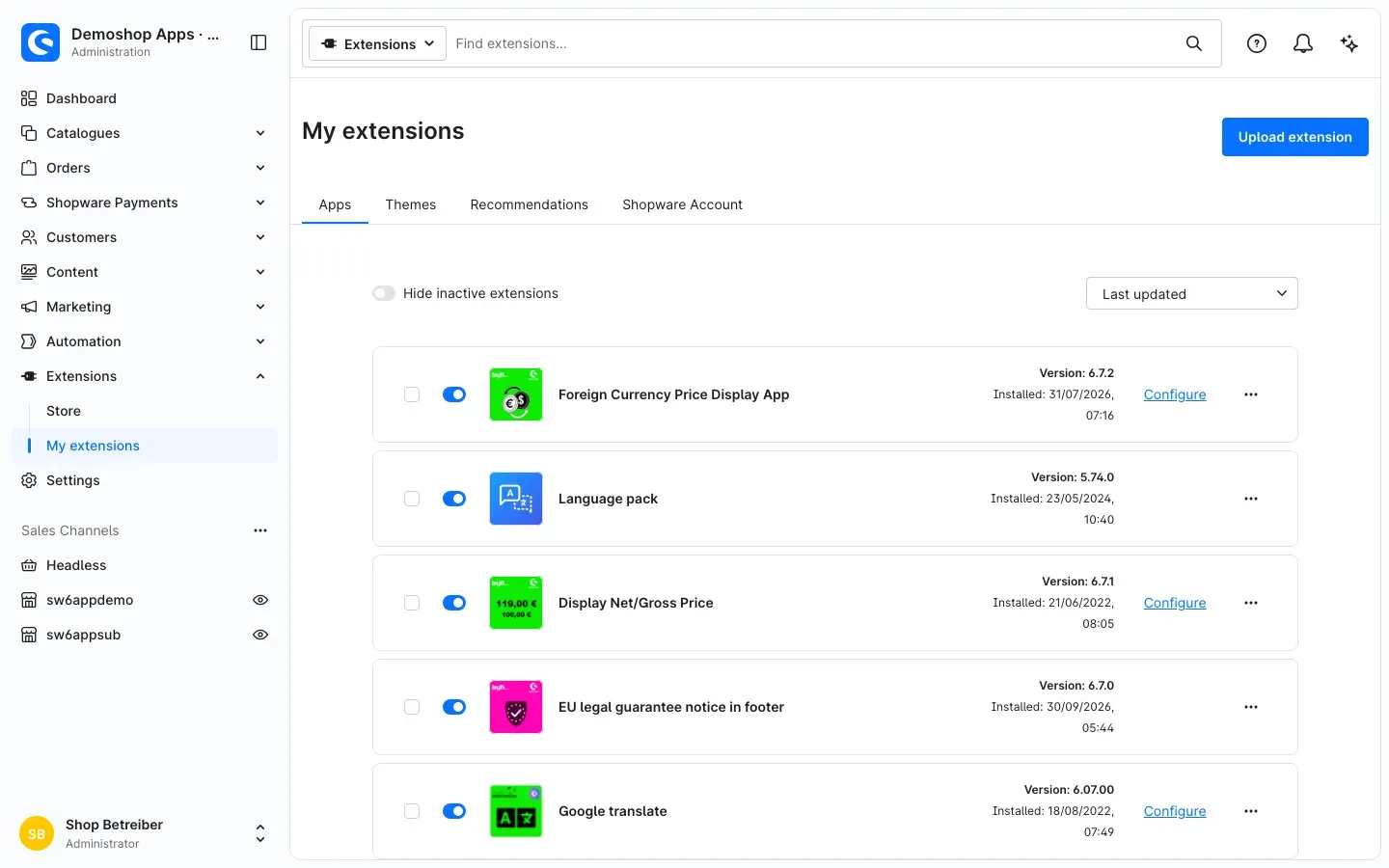Click the Language pack app icon
Image resolution: width=1389 pixels, height=868 pixels.
(516, 499)
